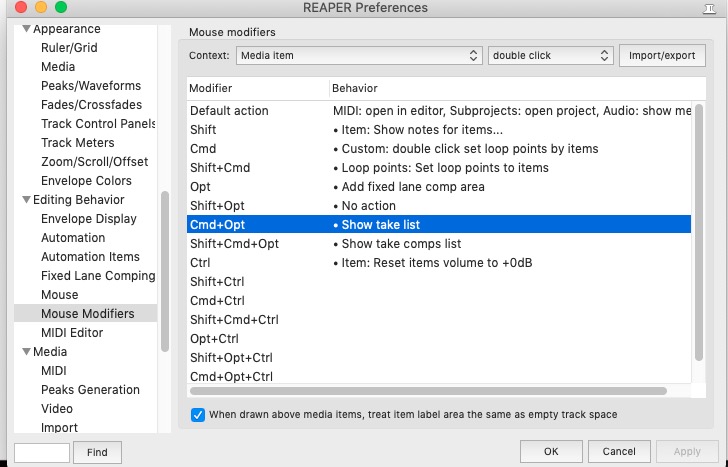Enable the item label area checkbox
This screenshot has height=467, width=728.
(x=198, y=414)
